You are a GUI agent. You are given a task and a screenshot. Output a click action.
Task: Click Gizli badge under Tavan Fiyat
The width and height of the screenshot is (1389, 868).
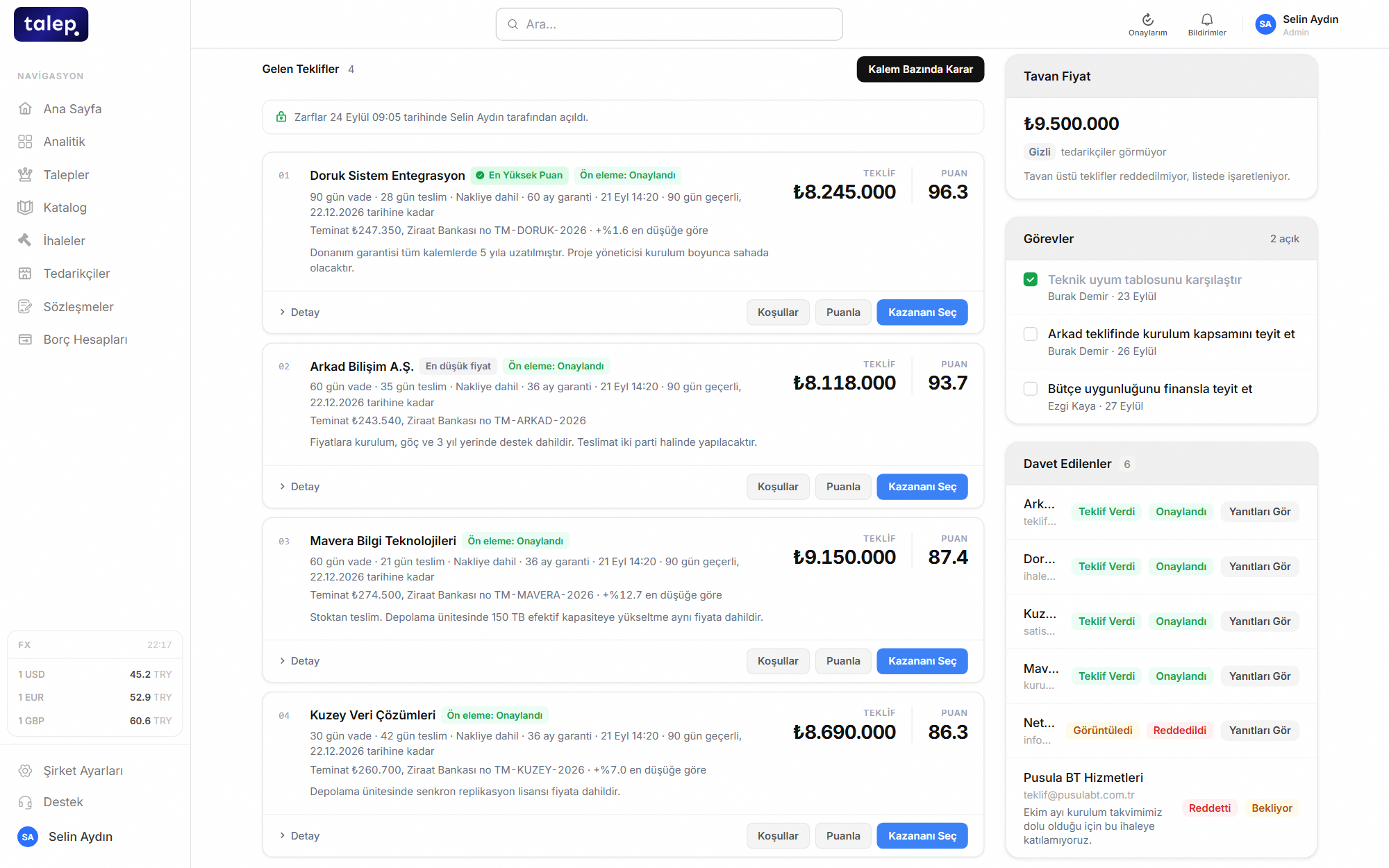tap(1040, 152)
